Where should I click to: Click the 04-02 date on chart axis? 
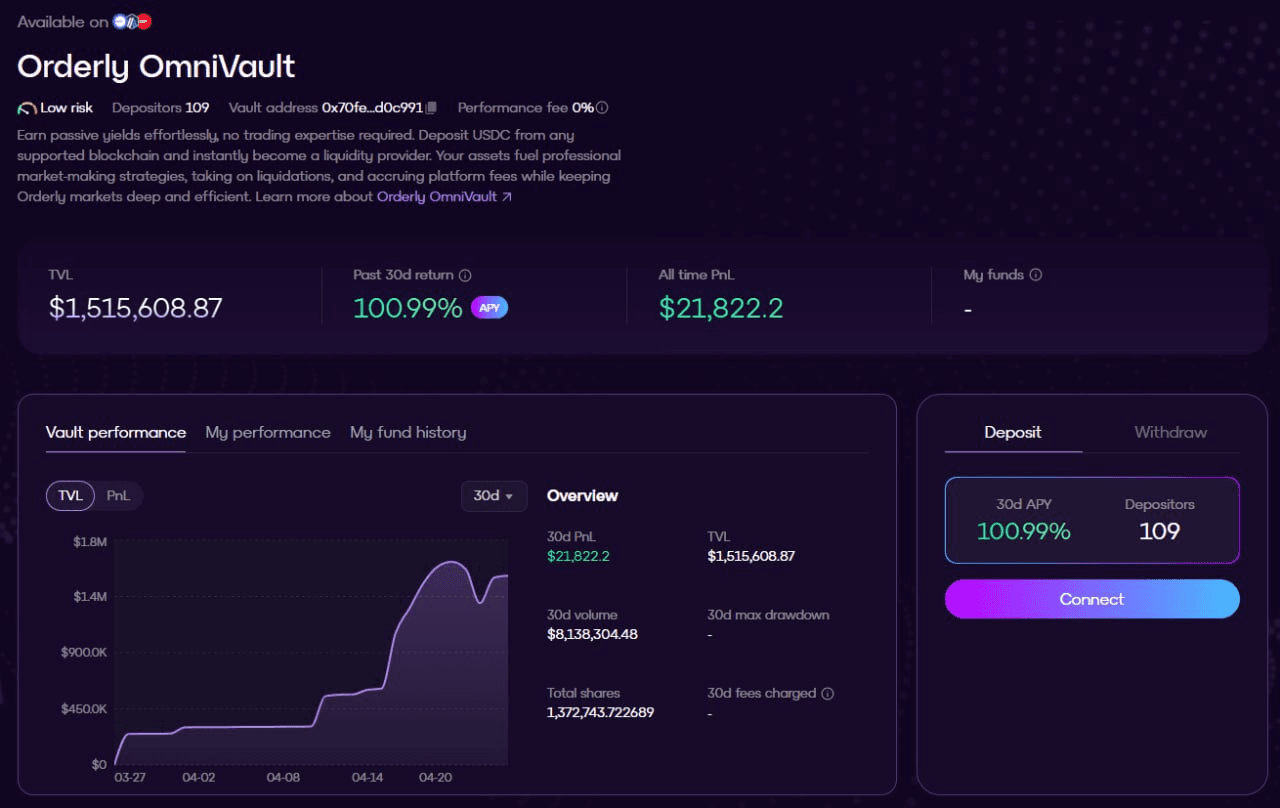(x=199, y=777)
